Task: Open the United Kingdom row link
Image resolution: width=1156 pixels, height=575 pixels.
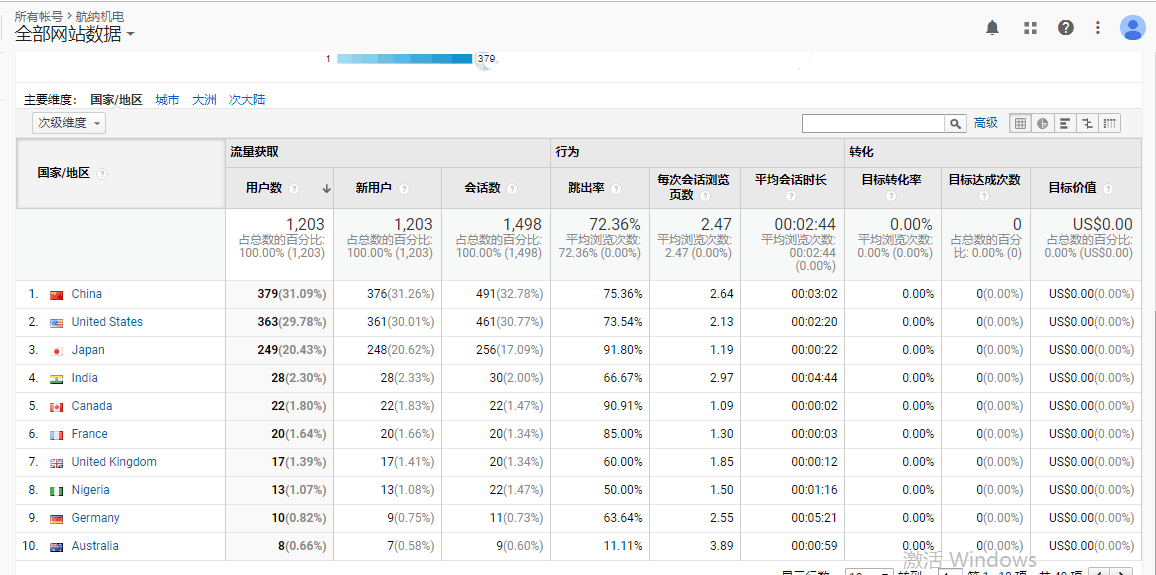Action: (x=114, y=462)
